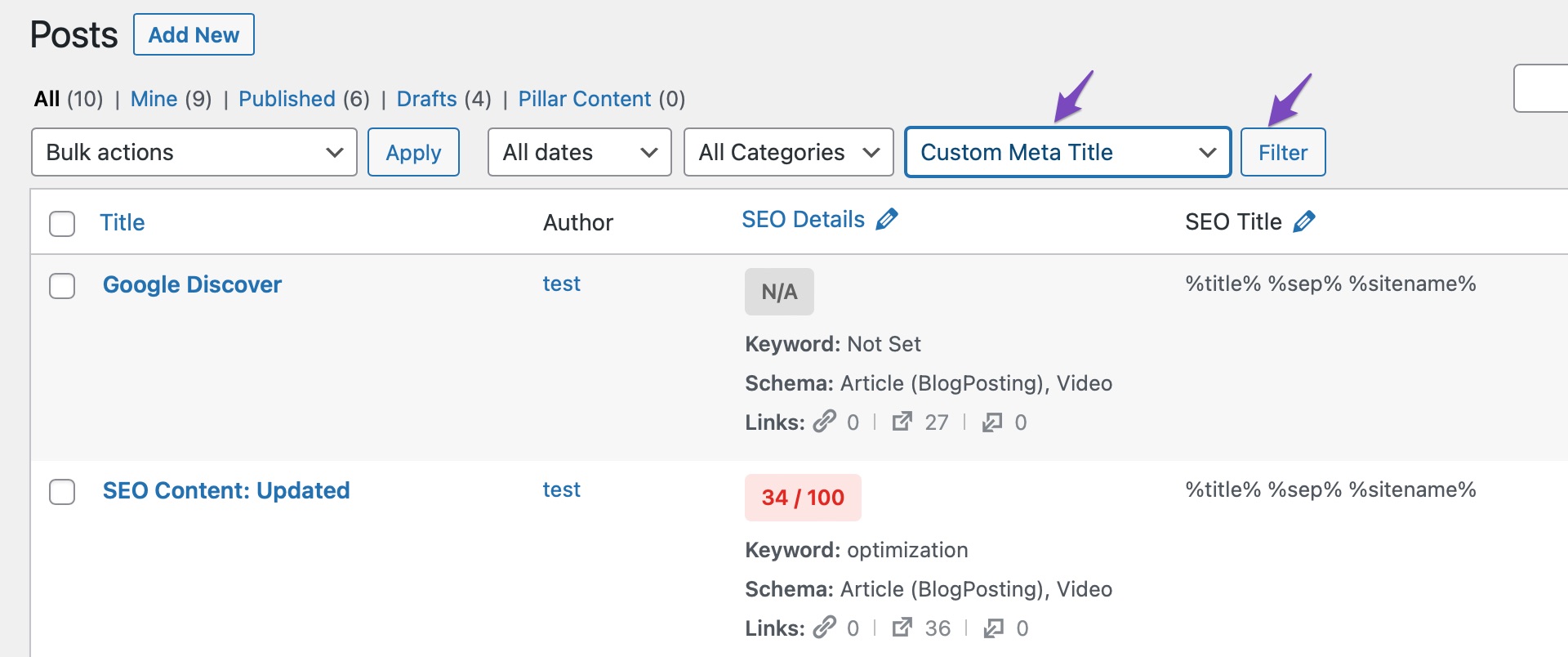Click external links icon in SEO Content row
Viewport: 1568px width, 657px height.
(x=902, y=628)
